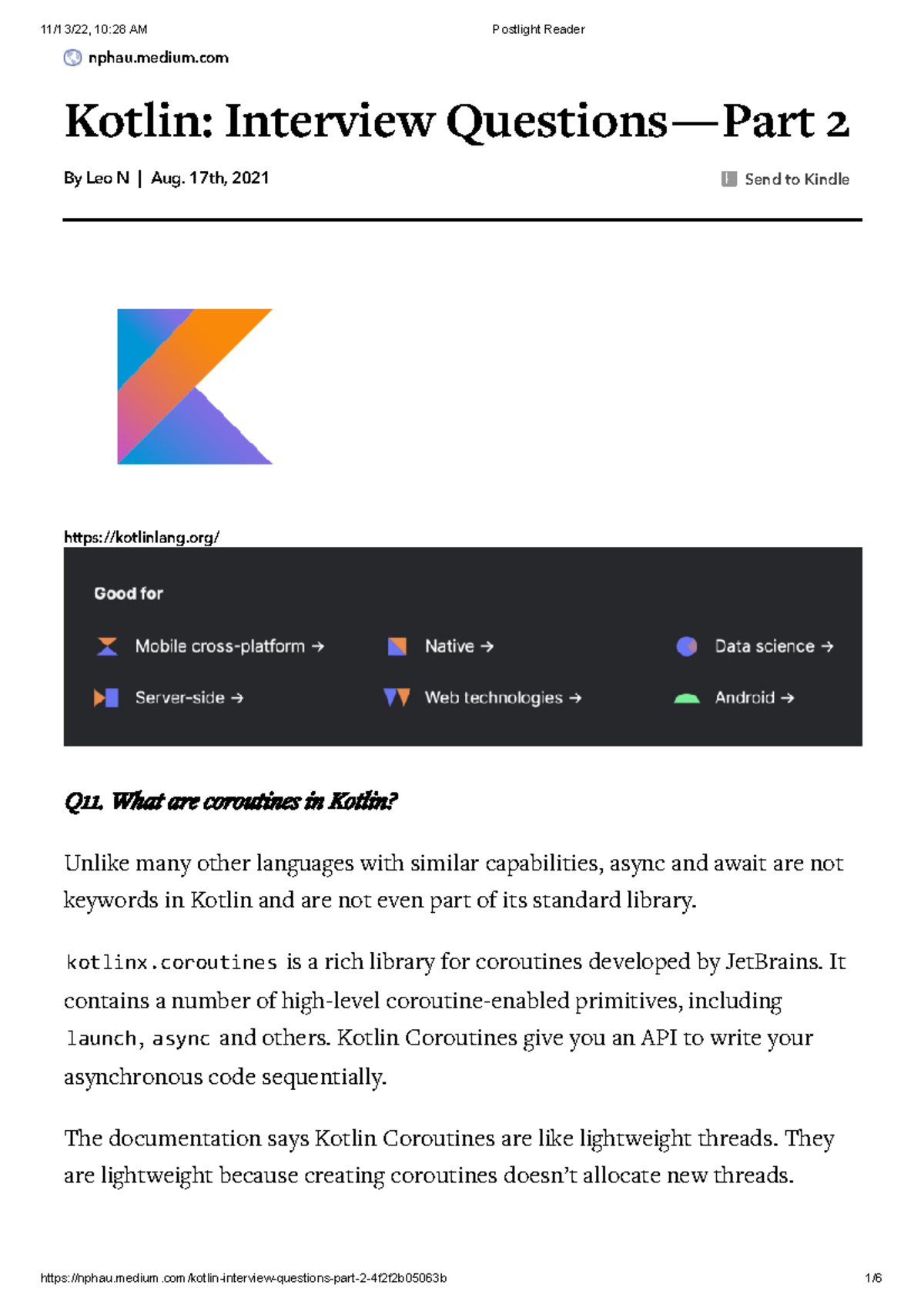
Task: Click the globe icon beside nphau.medium.com
Action: pos(72,58)
